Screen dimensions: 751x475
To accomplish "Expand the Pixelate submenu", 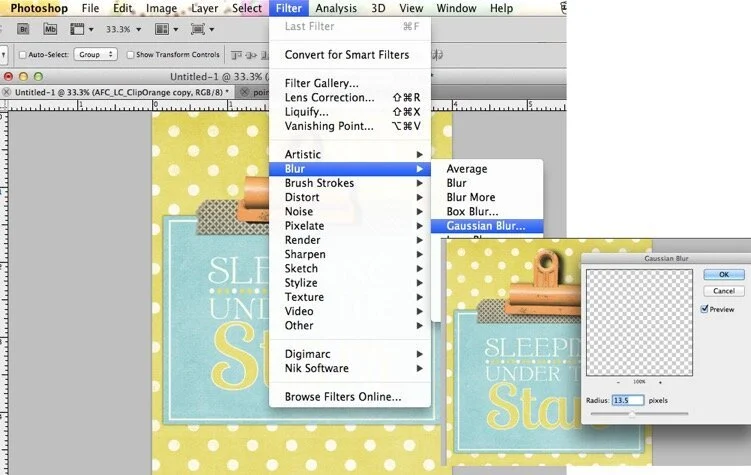I will tap(350, 226).
